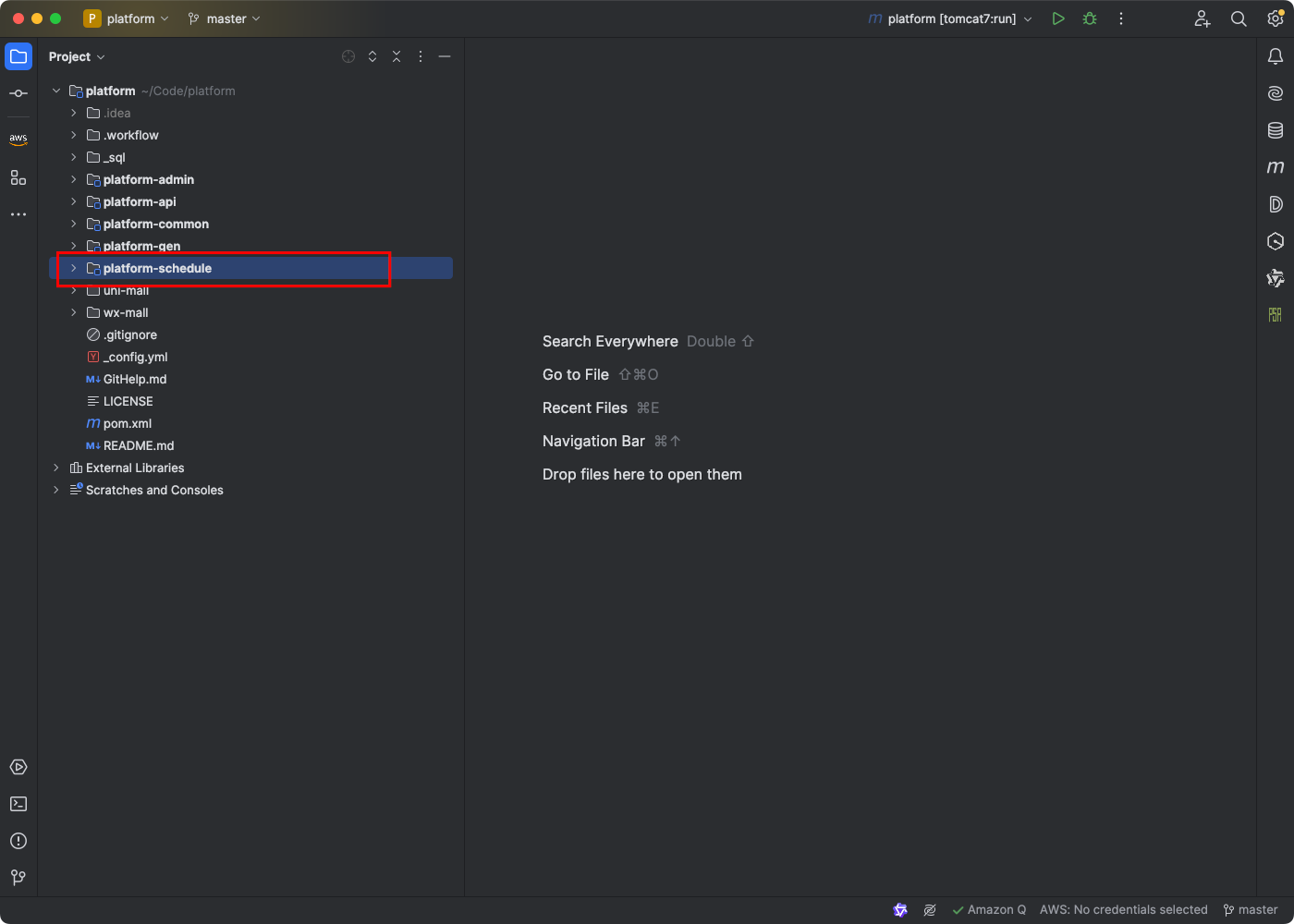
Task: Open the master branch dropdown in title bar
Action: (x=224, y=18)
